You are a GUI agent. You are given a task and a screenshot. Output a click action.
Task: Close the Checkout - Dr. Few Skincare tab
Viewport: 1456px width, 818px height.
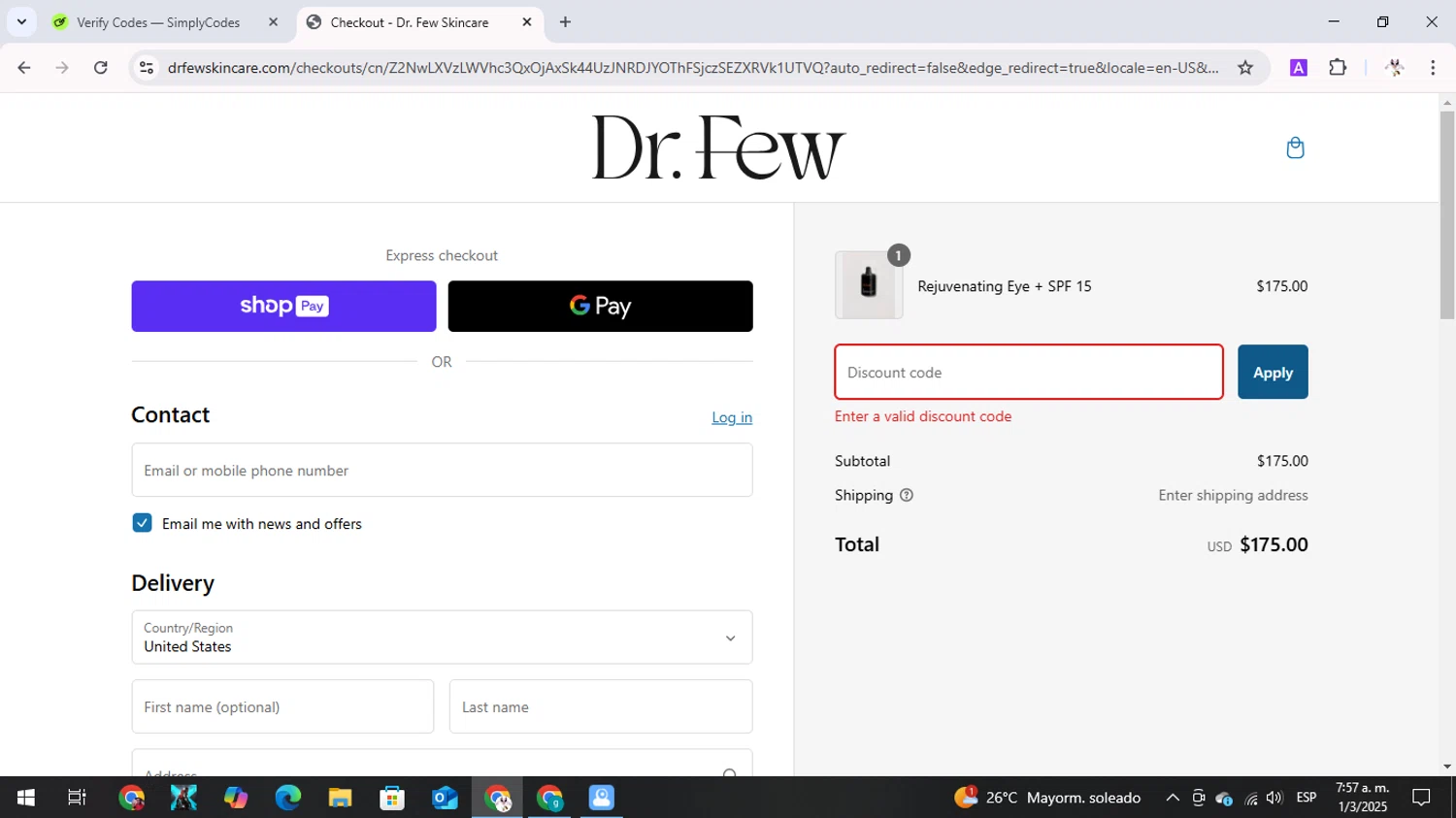tap(527, 21)
